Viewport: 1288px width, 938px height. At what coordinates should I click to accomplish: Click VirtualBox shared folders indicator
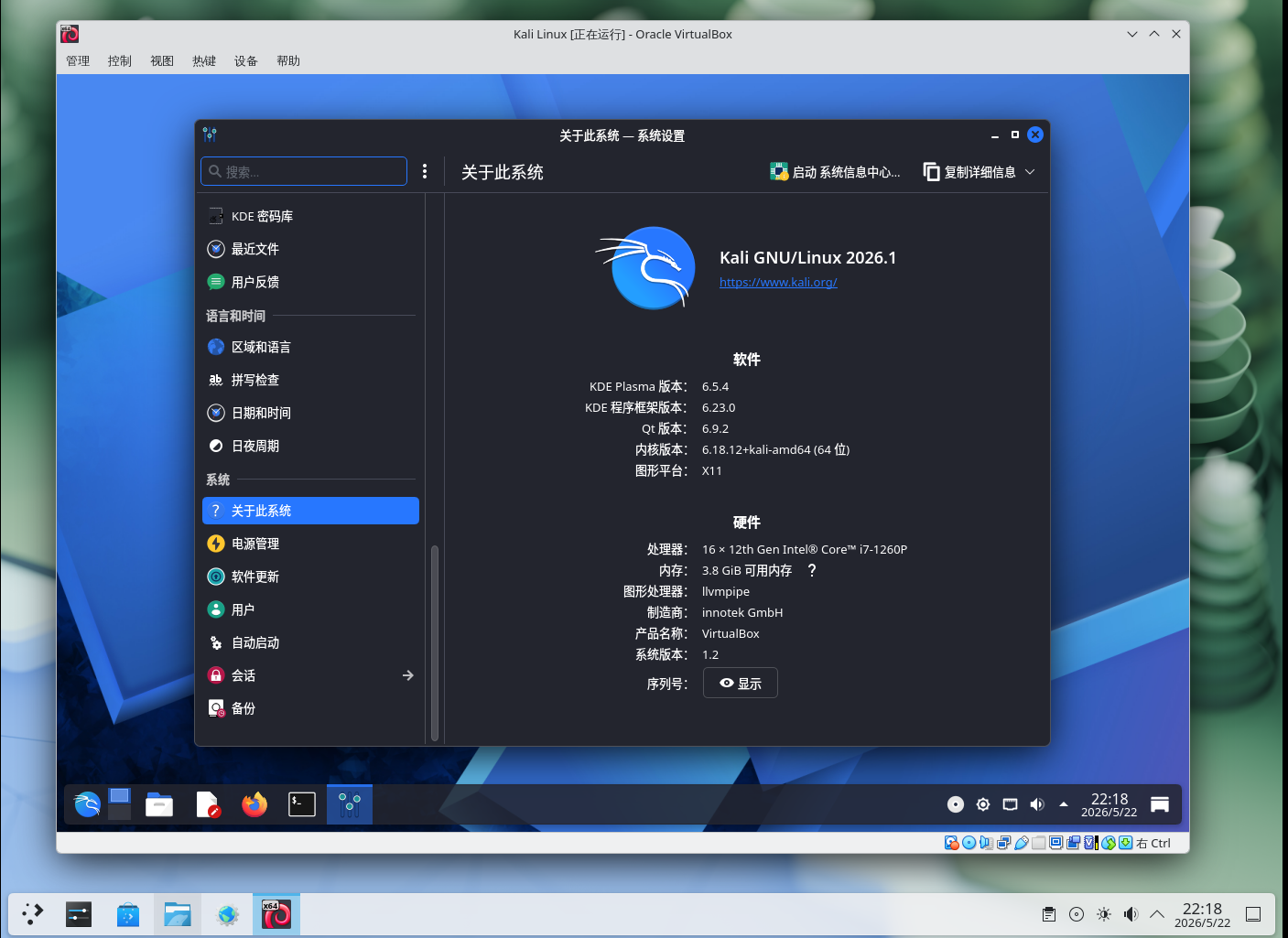click(1038, 843)
